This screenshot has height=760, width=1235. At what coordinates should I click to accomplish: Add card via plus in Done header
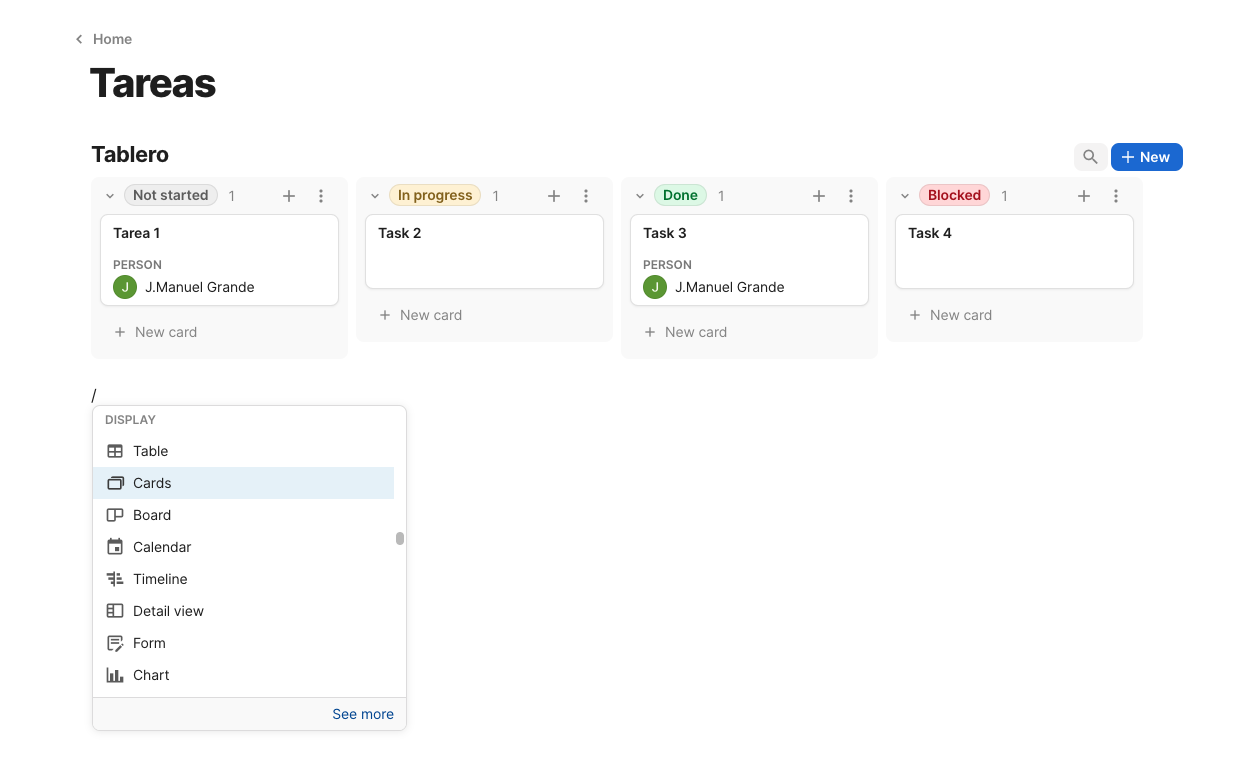[x=819, y=196]
